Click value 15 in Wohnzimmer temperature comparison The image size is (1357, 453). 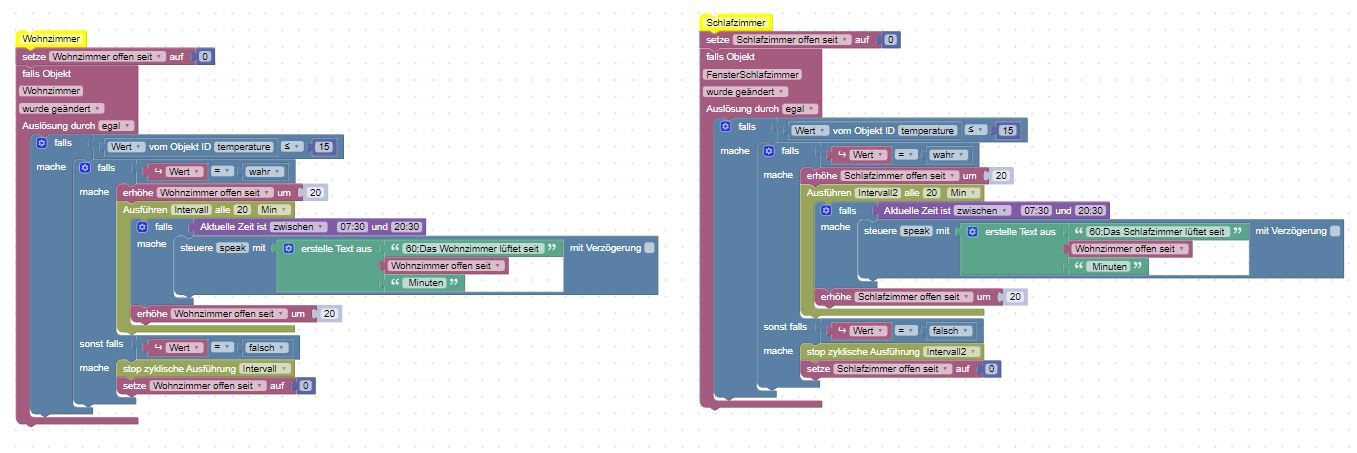324,147
